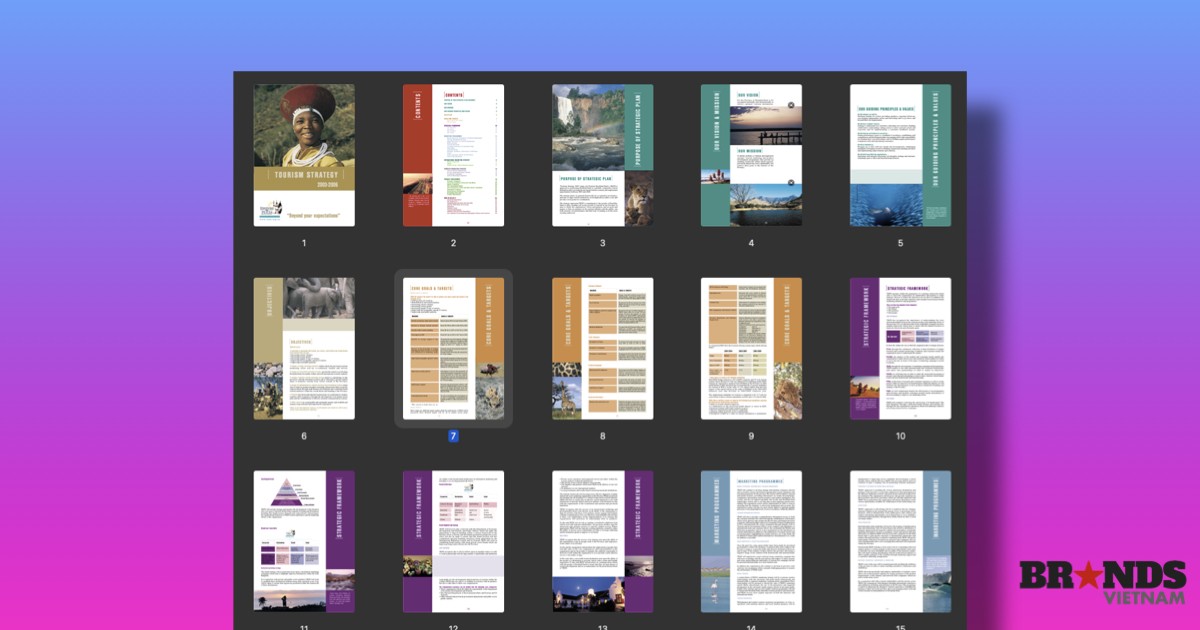Open the purple Strategic Framework page 10
This screenshot has height=630, width=1200.
click(x=900, y=348)
